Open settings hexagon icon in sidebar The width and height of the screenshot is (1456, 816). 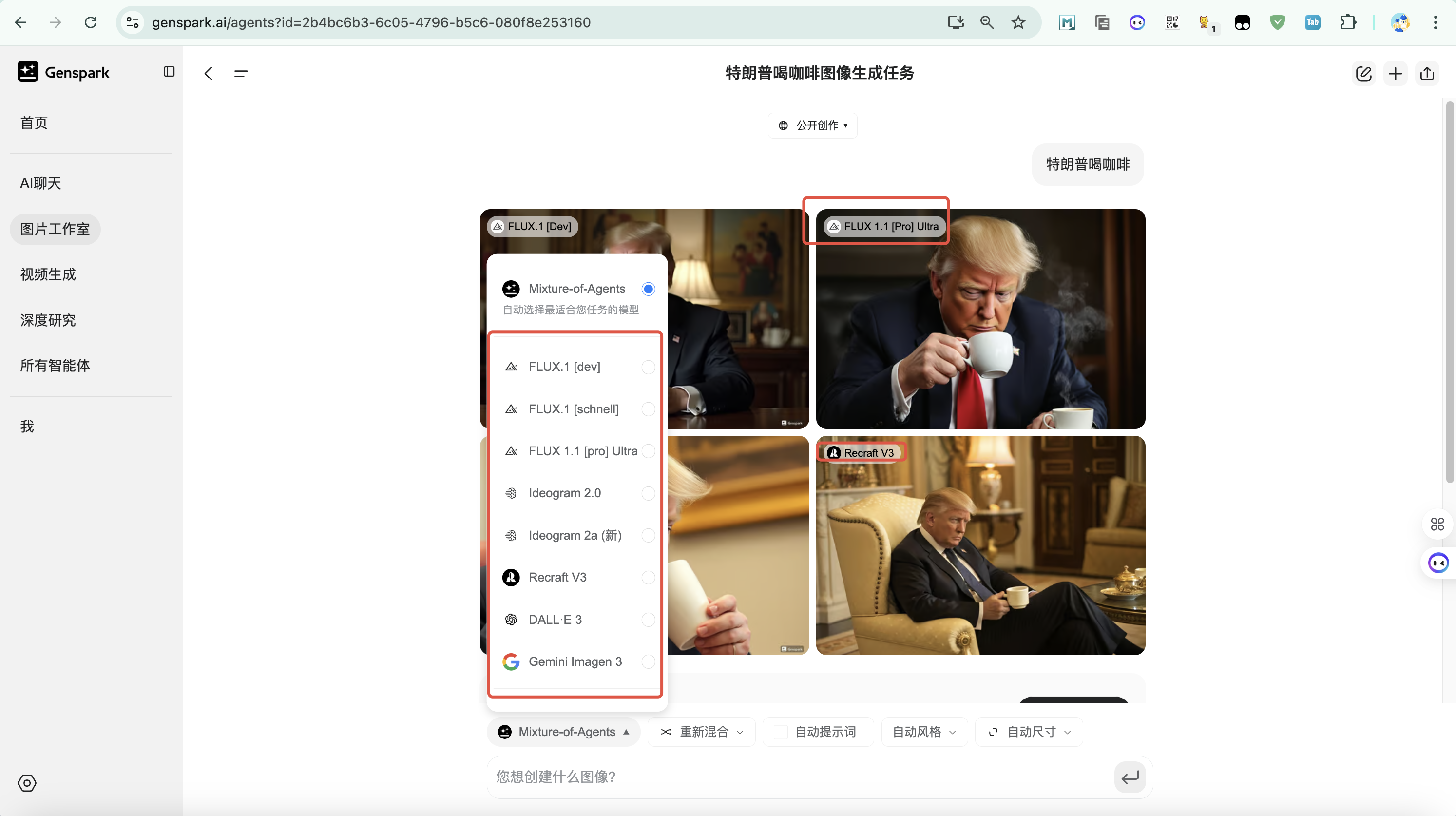[27, 783]
